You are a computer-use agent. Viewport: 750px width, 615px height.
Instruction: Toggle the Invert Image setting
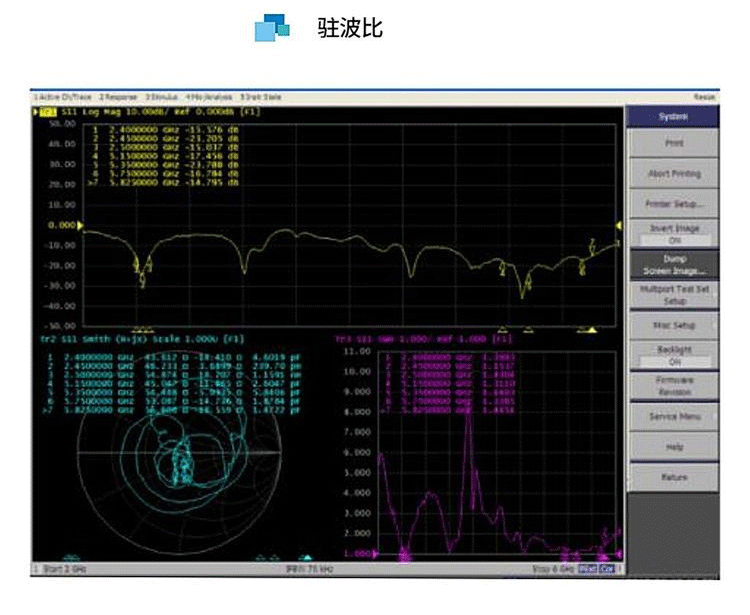point(673,234)
